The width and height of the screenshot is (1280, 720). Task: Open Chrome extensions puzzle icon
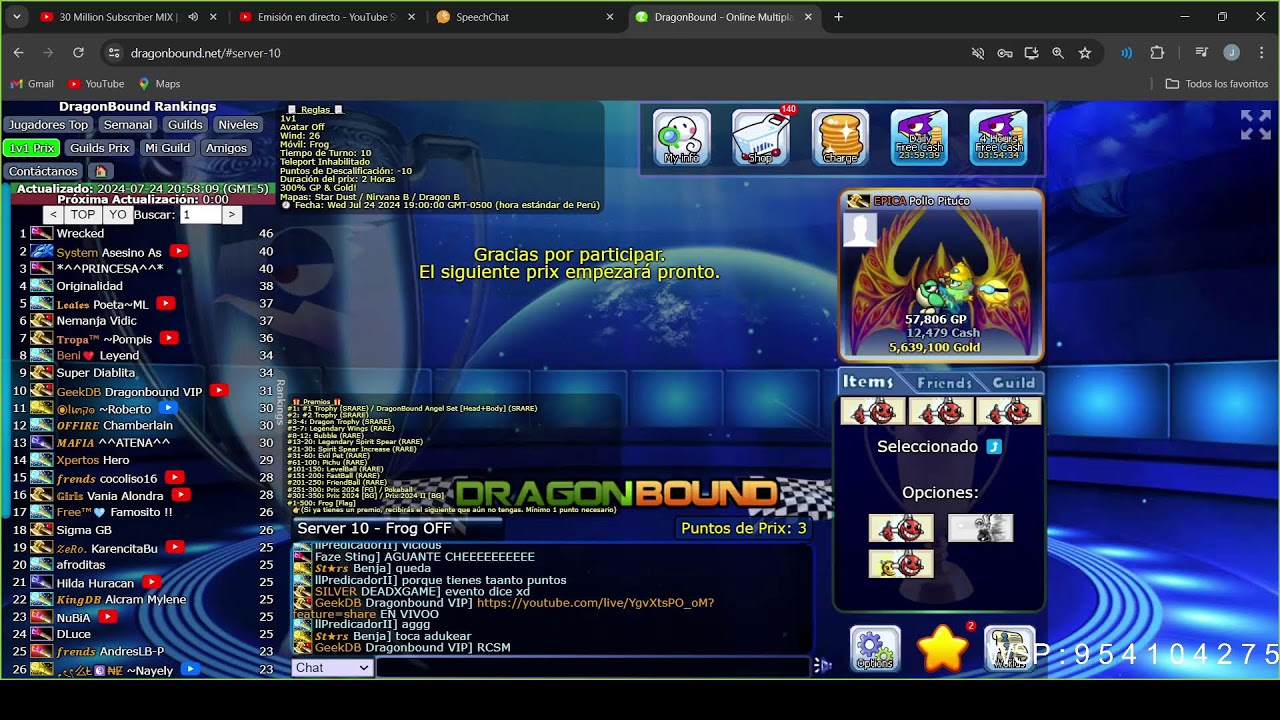1157,53
